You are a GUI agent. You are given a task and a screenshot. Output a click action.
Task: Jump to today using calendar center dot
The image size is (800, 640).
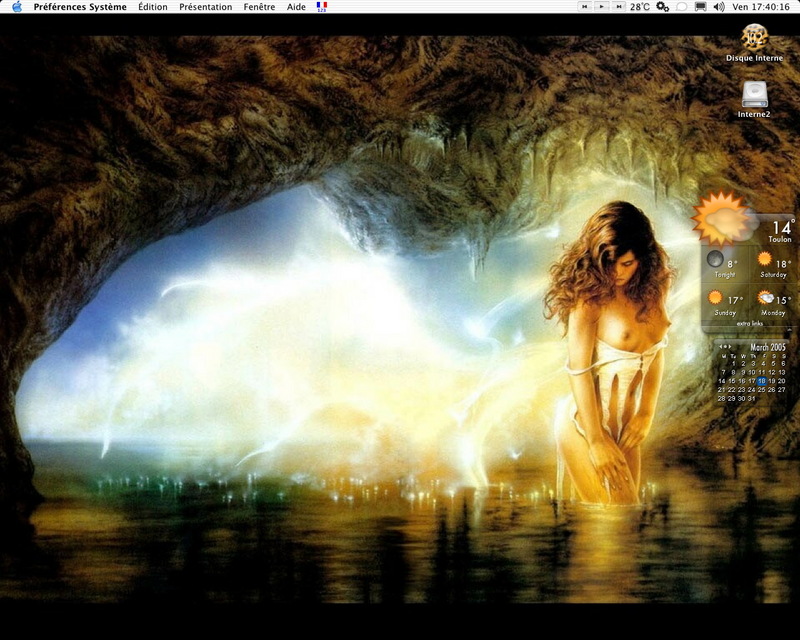725,347
